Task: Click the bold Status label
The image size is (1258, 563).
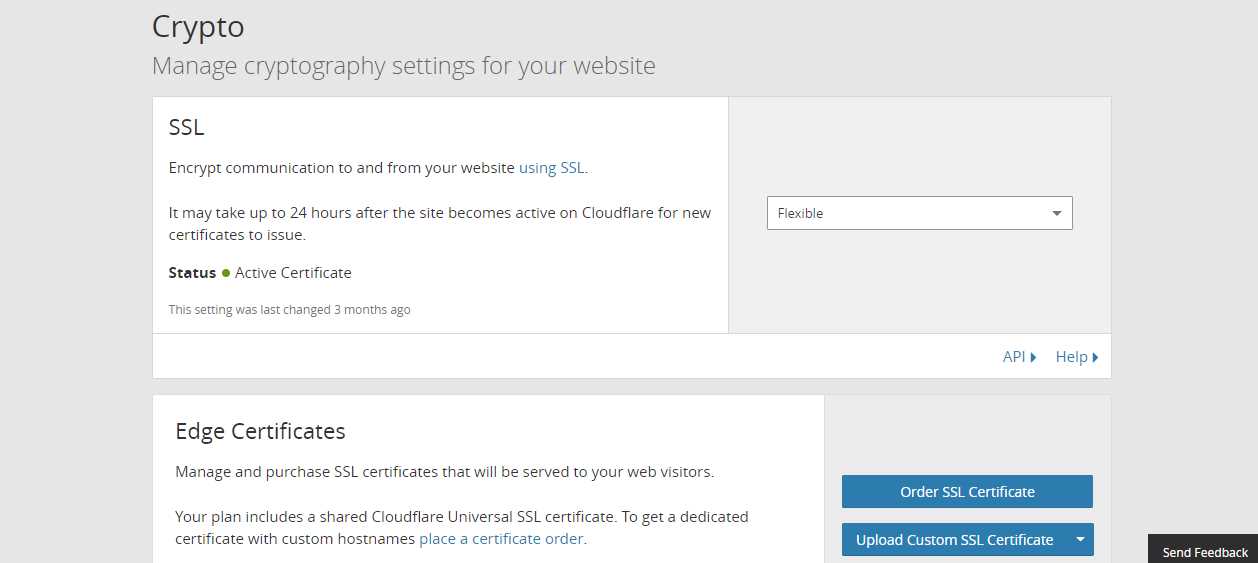Action: 192,273
